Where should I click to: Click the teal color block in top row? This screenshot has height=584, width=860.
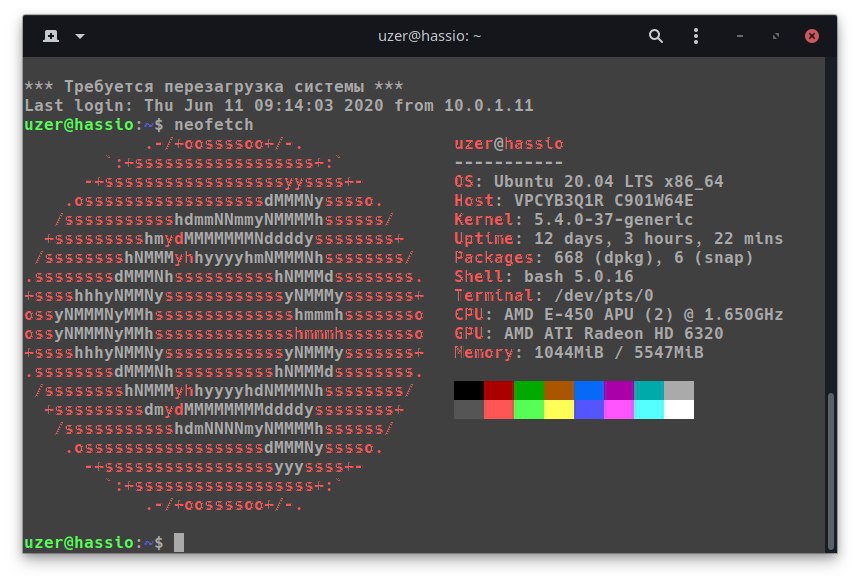(649, 390)
